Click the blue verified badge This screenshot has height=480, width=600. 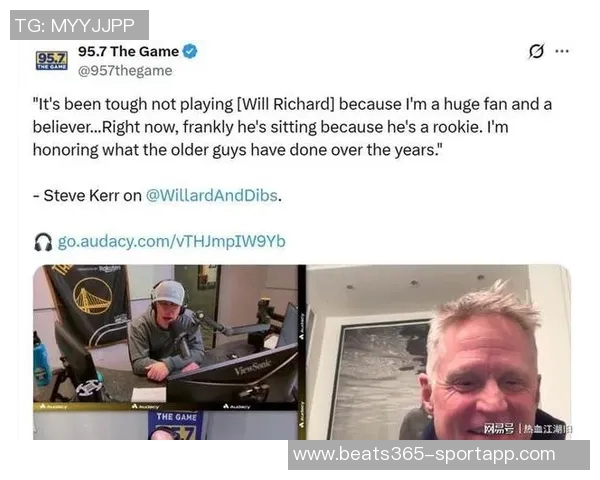[190, 51]
